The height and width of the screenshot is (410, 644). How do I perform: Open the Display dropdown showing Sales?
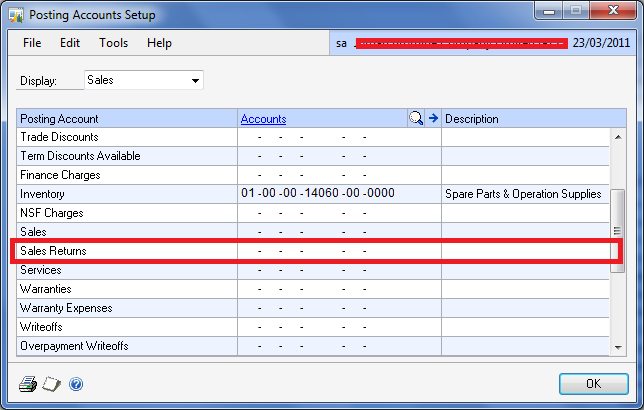coord(144,80)
